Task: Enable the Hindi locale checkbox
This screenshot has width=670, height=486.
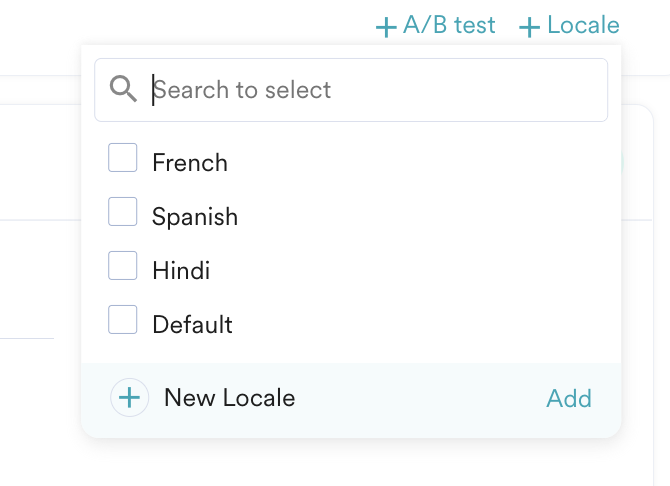Action: [x=123, y=266]
